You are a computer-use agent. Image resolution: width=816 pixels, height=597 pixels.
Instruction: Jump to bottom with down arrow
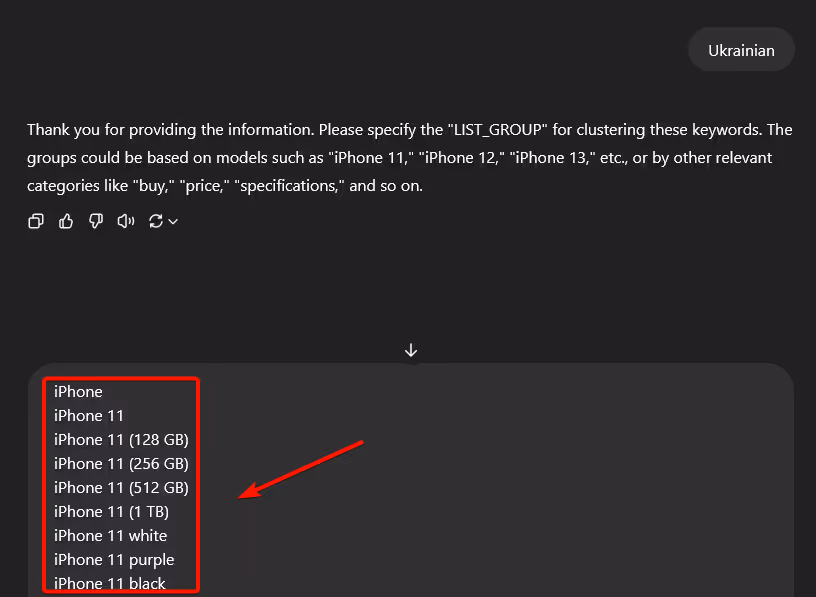[x=411, y=350]
